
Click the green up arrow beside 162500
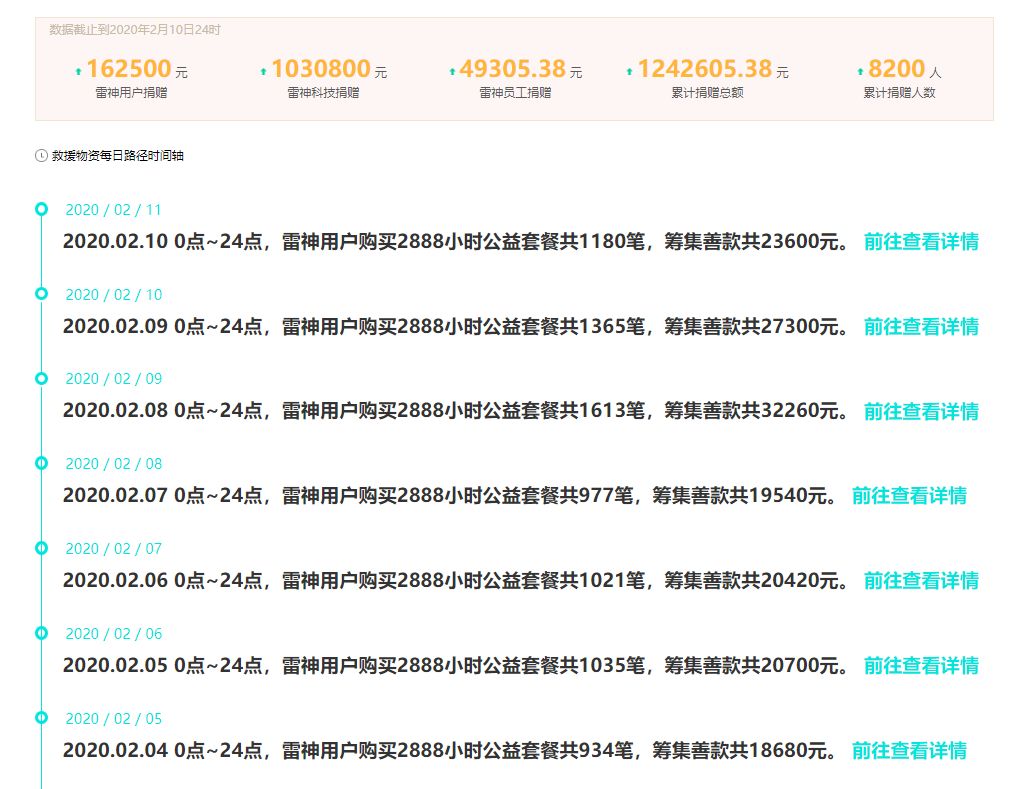pos(79,72)
